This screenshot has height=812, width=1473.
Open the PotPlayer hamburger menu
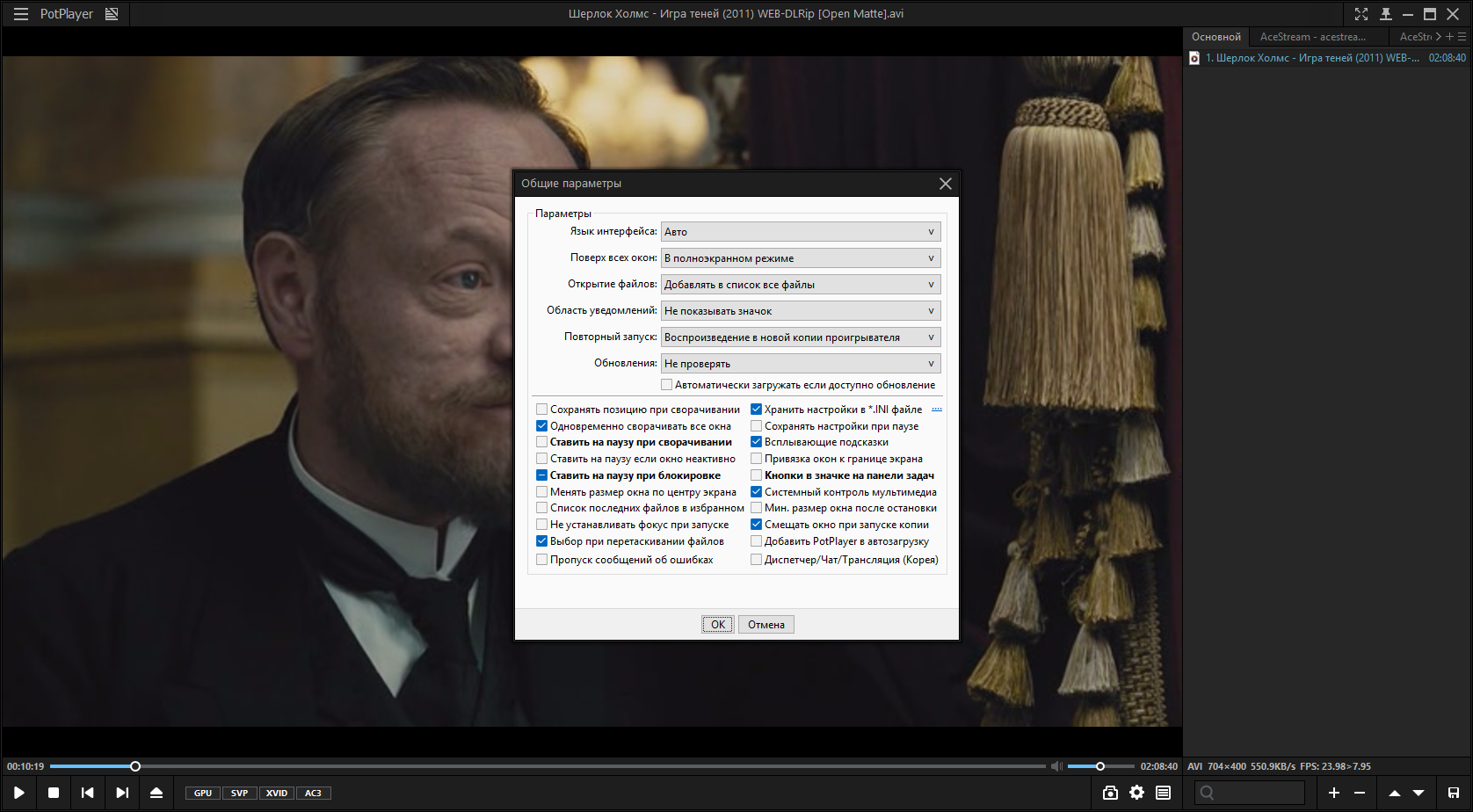click(21, 14)
